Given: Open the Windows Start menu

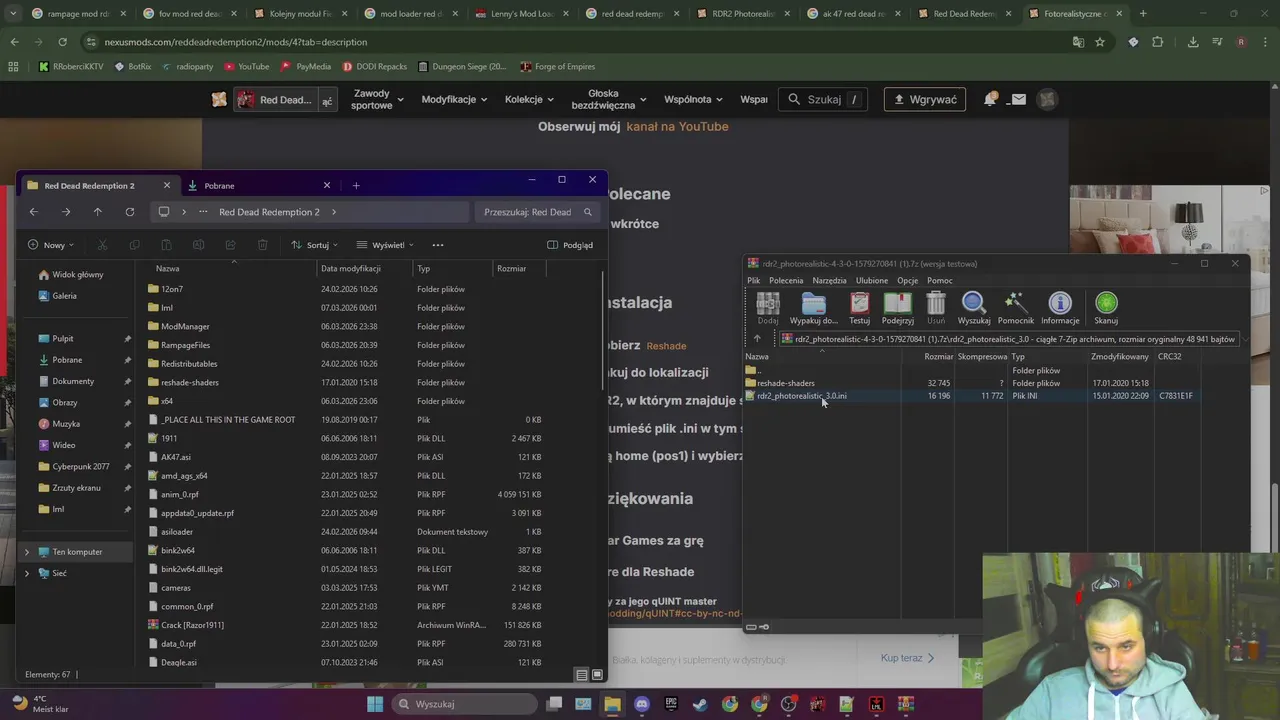Looking at the screenshot, I should click(x=375, y=704).
